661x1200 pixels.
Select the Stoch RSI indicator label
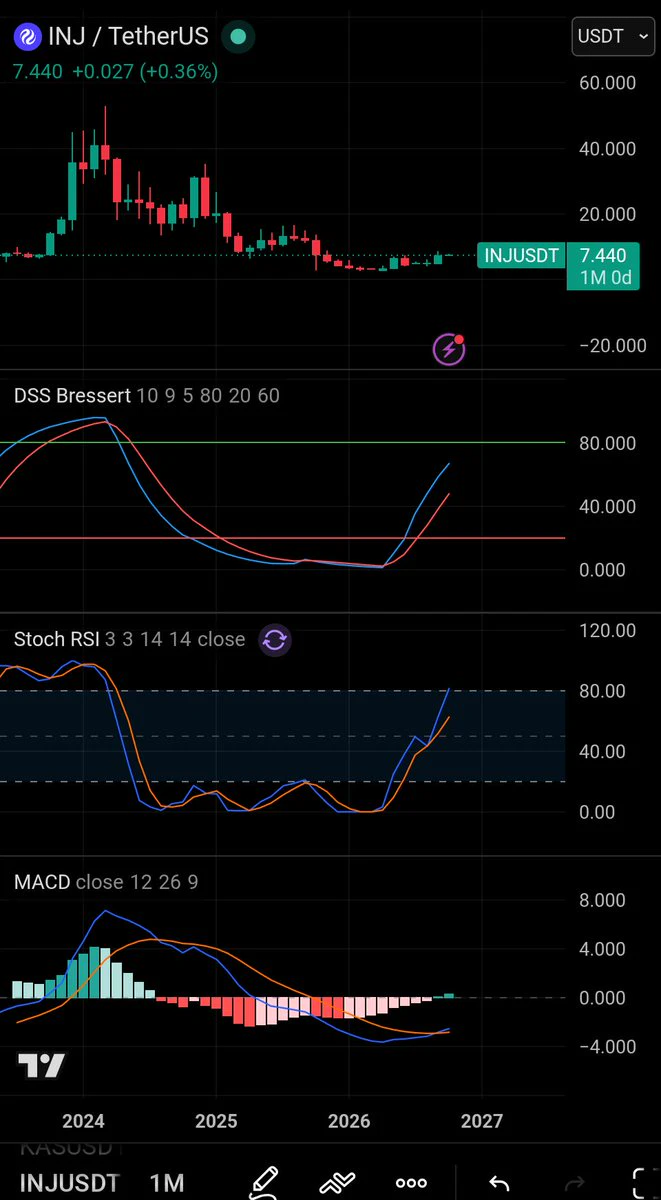[x=56, y=639]
